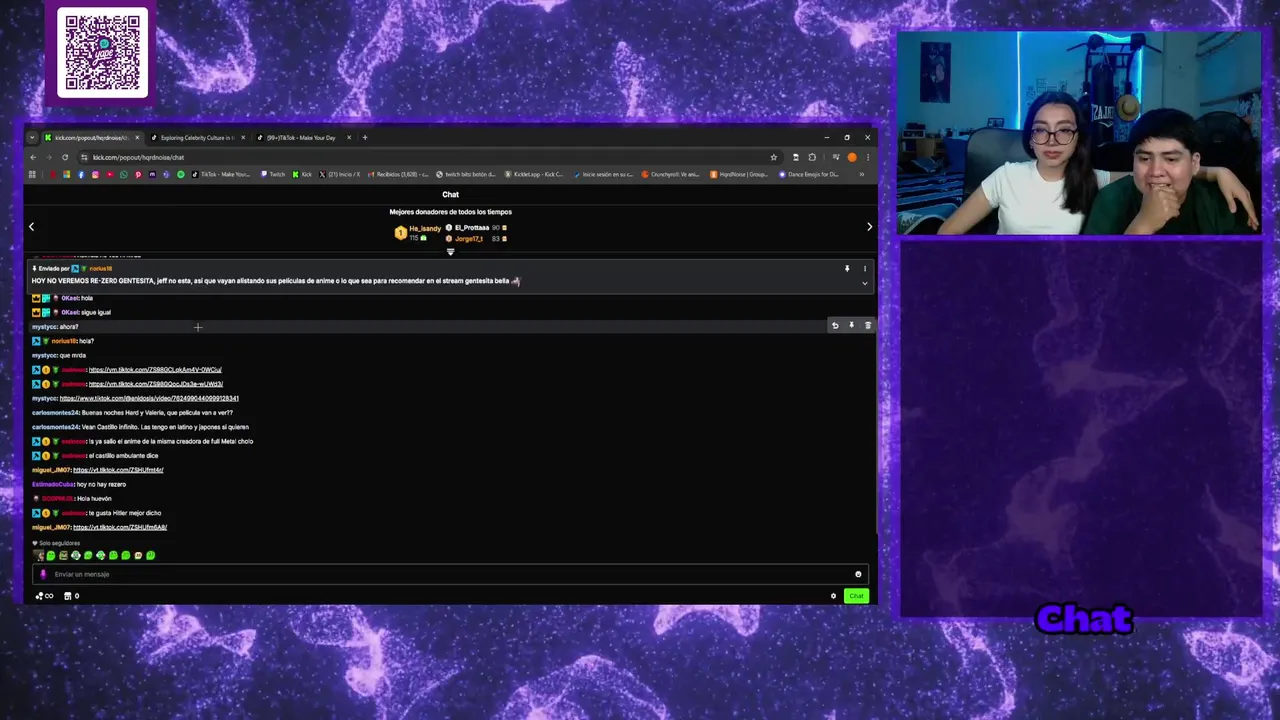This screenshot has width=1280, height=720.
Task: Open the Crunchyroll bookmark
Action: [x=673, y=174]
